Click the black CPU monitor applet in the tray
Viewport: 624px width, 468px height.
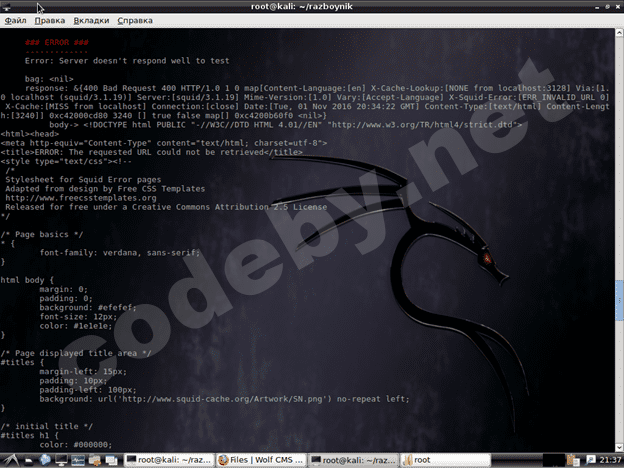(x=554, y=460)
